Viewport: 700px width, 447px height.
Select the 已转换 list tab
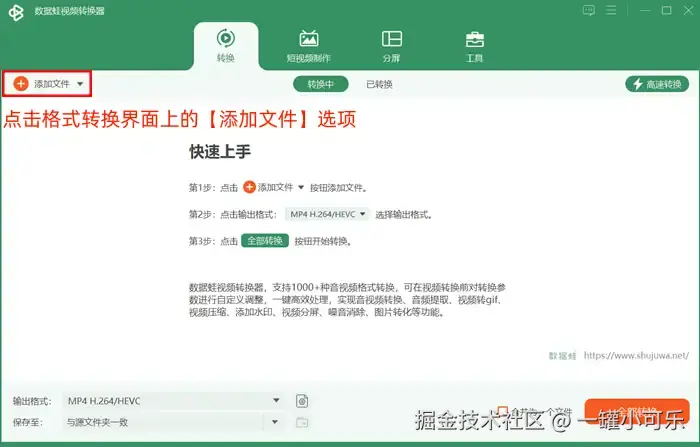379,84
